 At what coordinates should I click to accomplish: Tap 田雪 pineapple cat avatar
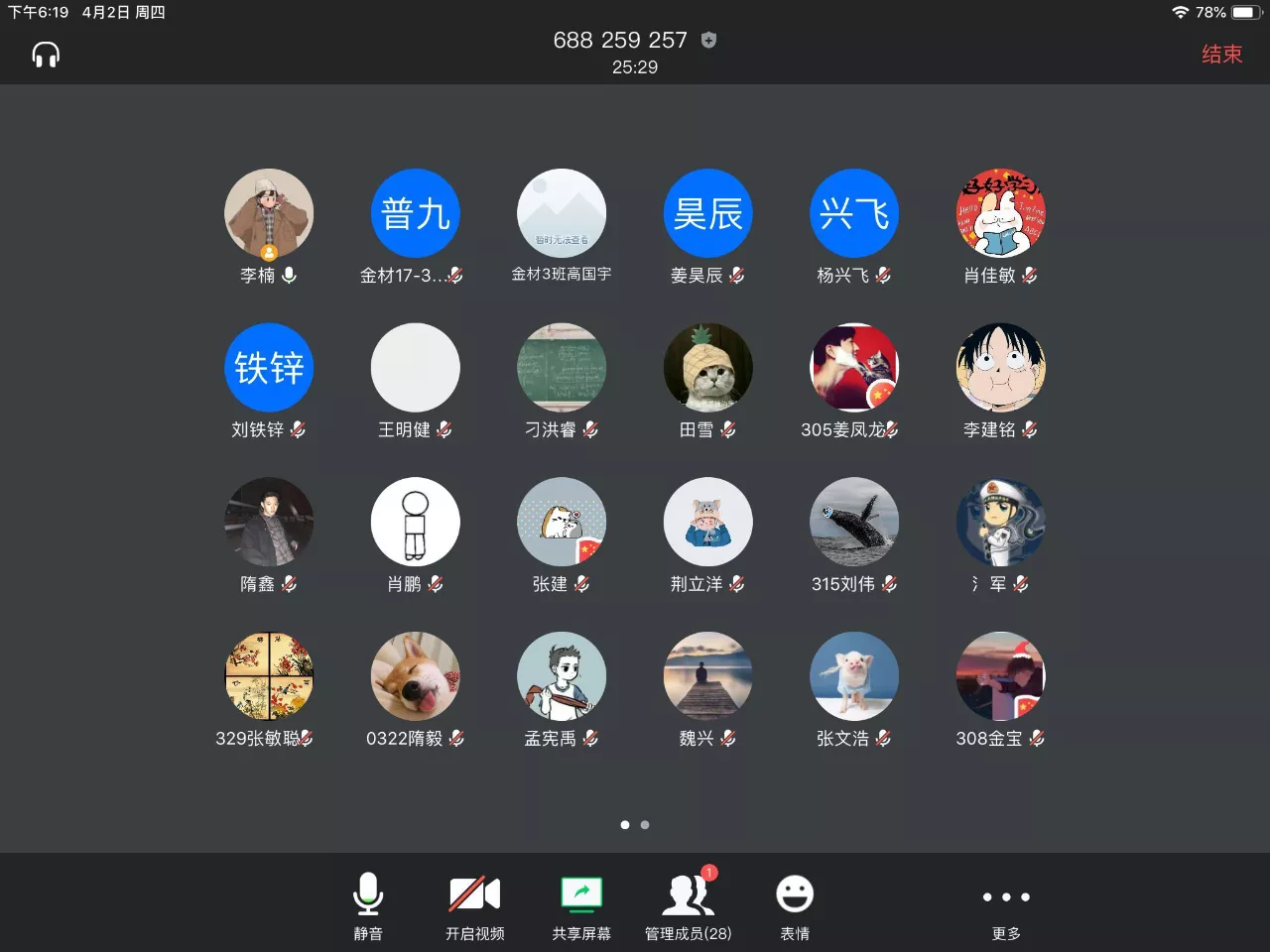(707, 368)
